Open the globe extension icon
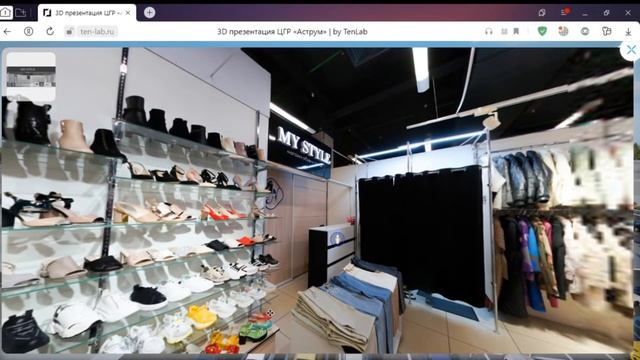 (563, 31)
